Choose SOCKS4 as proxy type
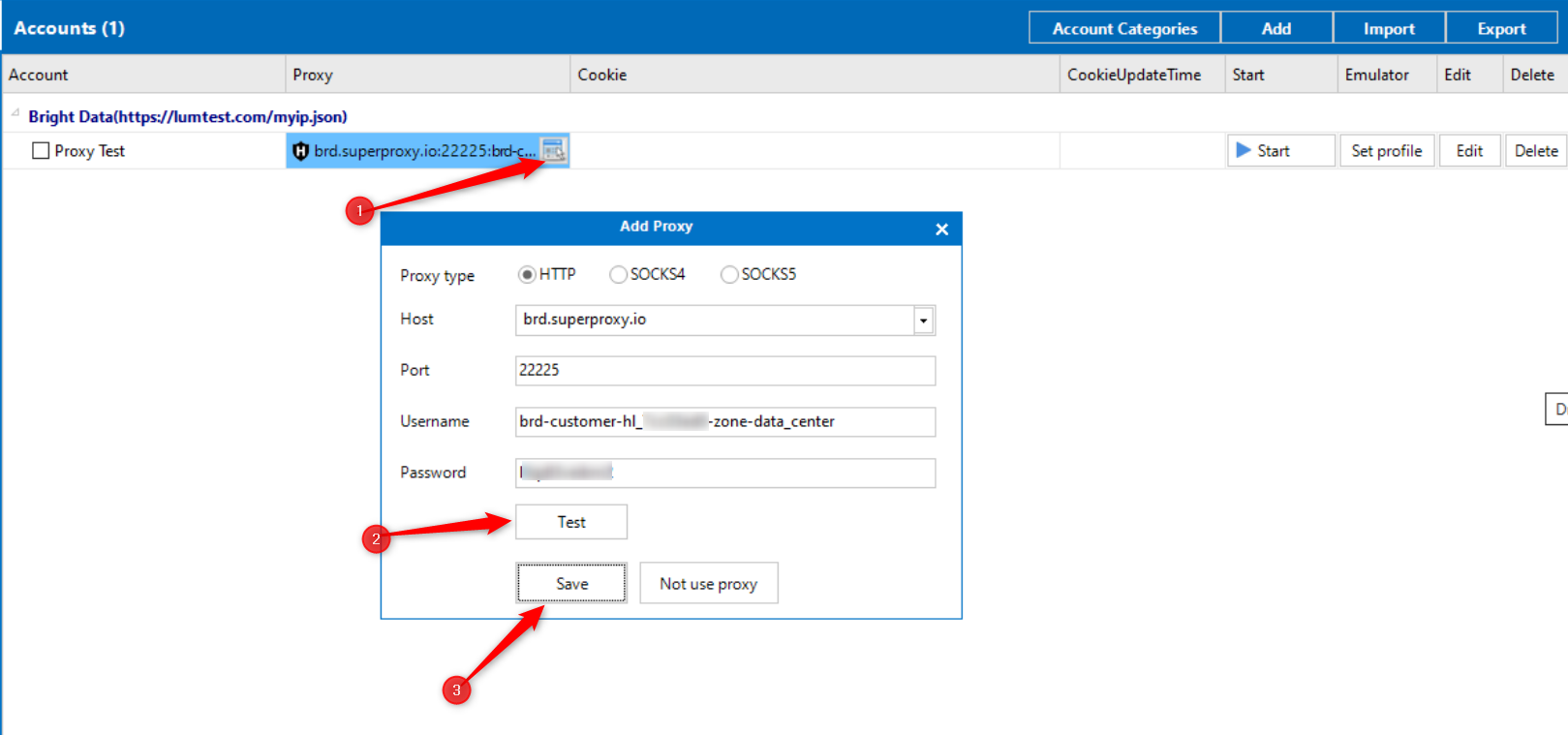This screenshot has height=735, width=1568. [x=618, y=275]
